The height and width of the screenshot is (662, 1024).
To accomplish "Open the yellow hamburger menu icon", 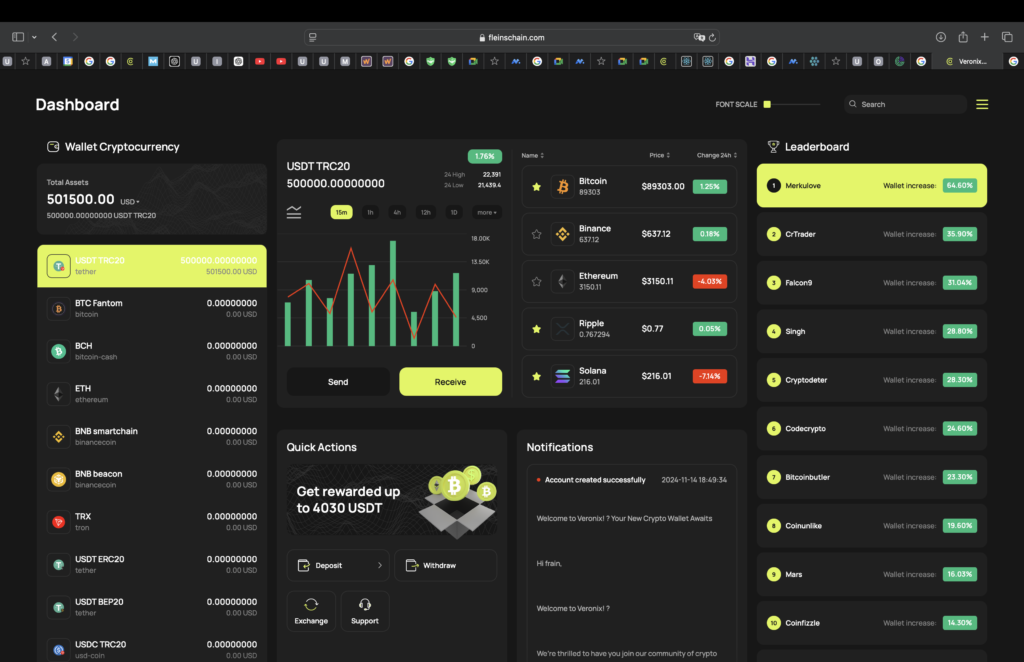I will (982, 104).
